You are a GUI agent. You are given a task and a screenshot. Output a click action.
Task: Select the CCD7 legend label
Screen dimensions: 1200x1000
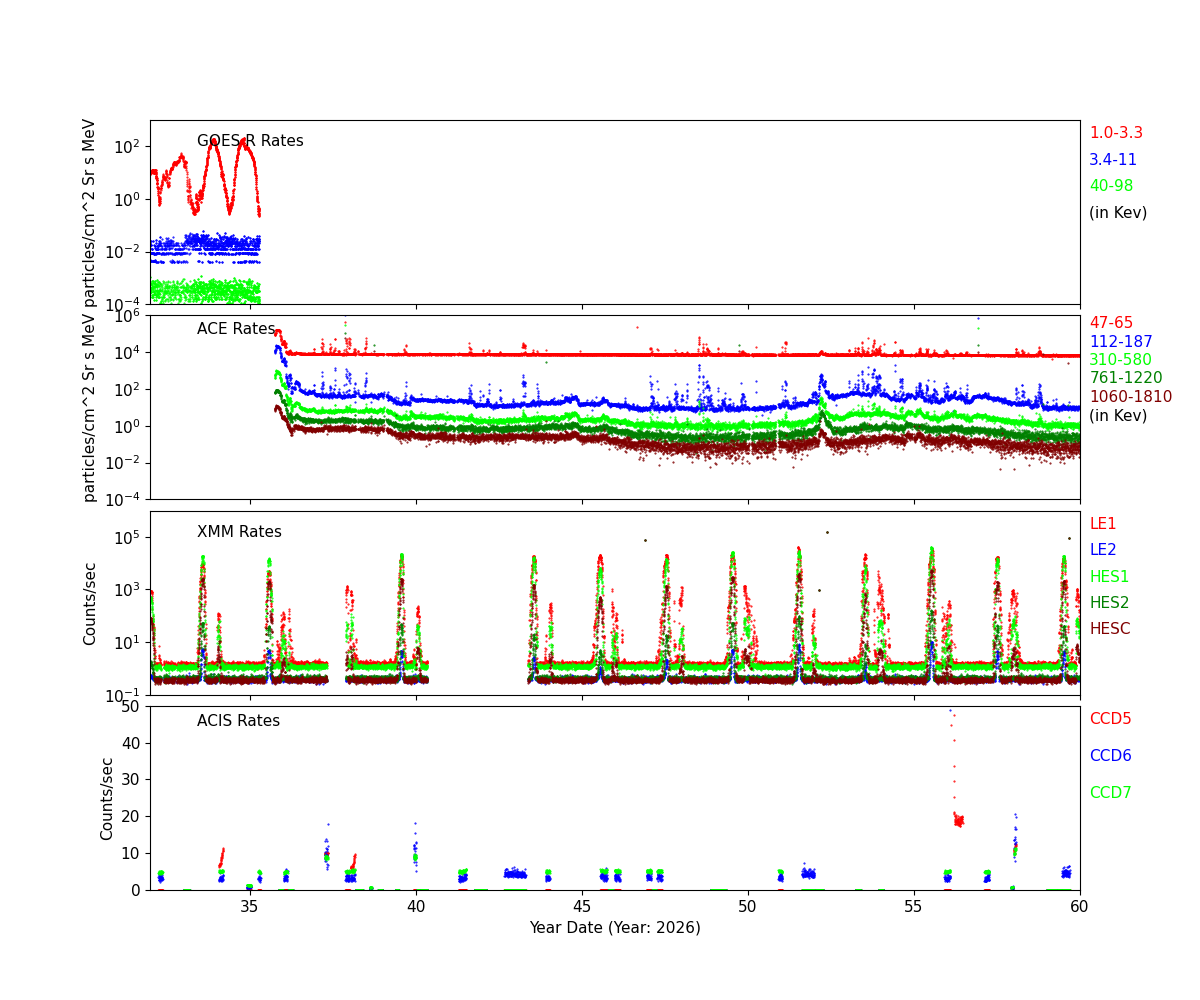pyautogui.click(x=1110, y=793)
